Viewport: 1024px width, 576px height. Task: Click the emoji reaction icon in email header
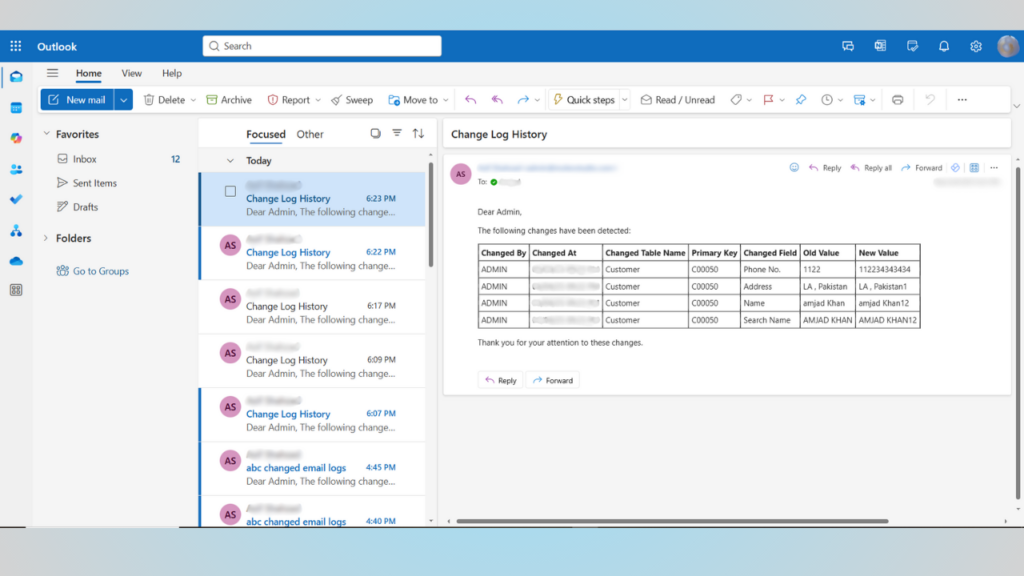point(794,168)
